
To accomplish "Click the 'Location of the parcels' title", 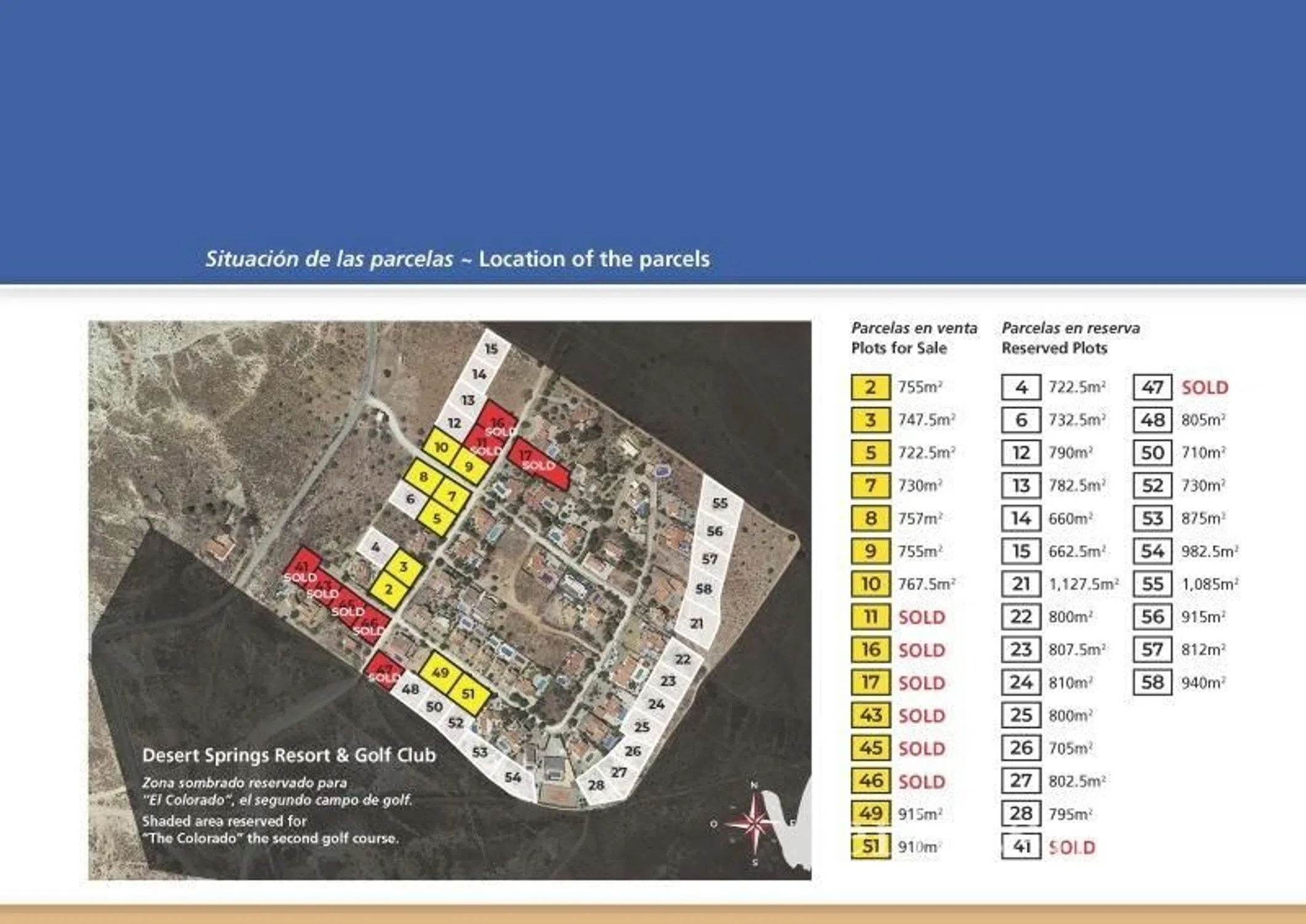I will coord(594,259).
